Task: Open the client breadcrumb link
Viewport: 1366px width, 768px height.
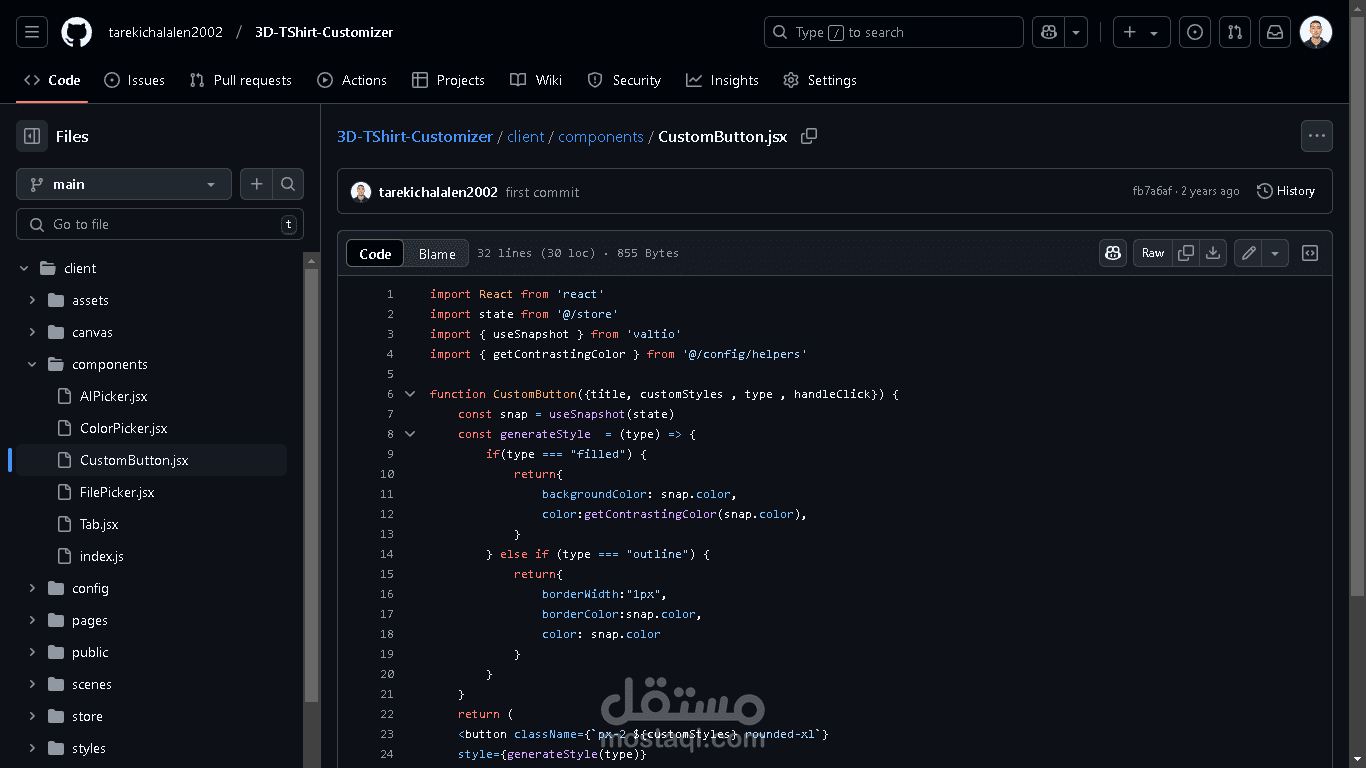Action: [x=526, y=136]
